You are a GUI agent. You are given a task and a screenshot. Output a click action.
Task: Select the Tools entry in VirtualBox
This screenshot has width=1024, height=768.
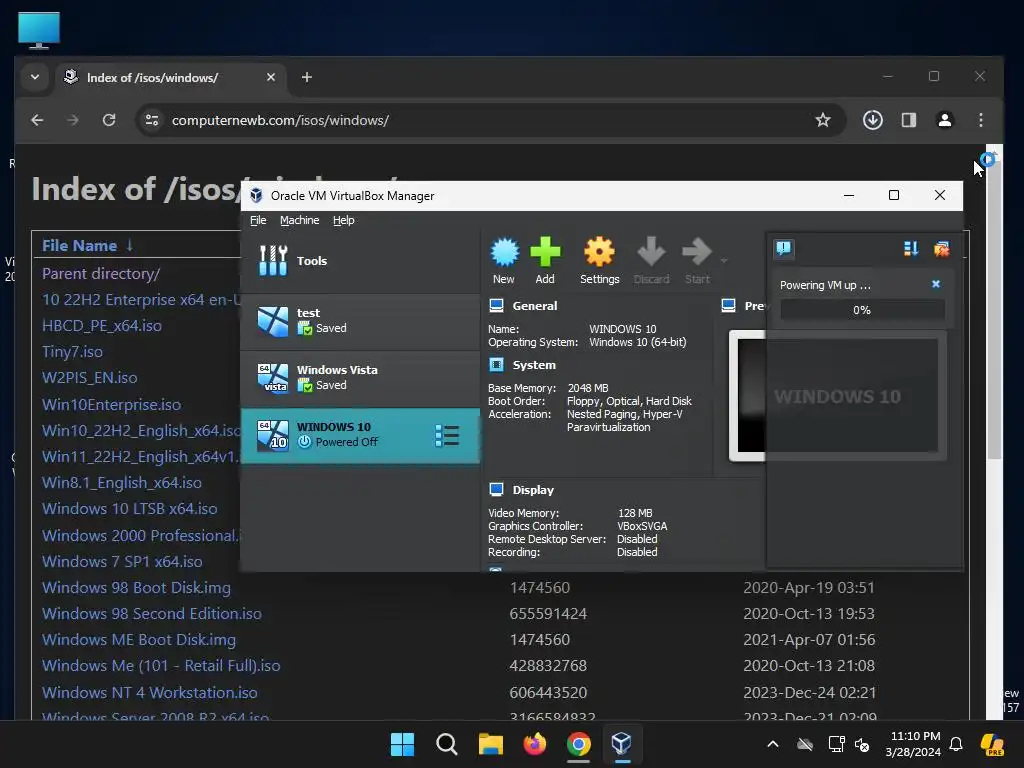point(360,261)
